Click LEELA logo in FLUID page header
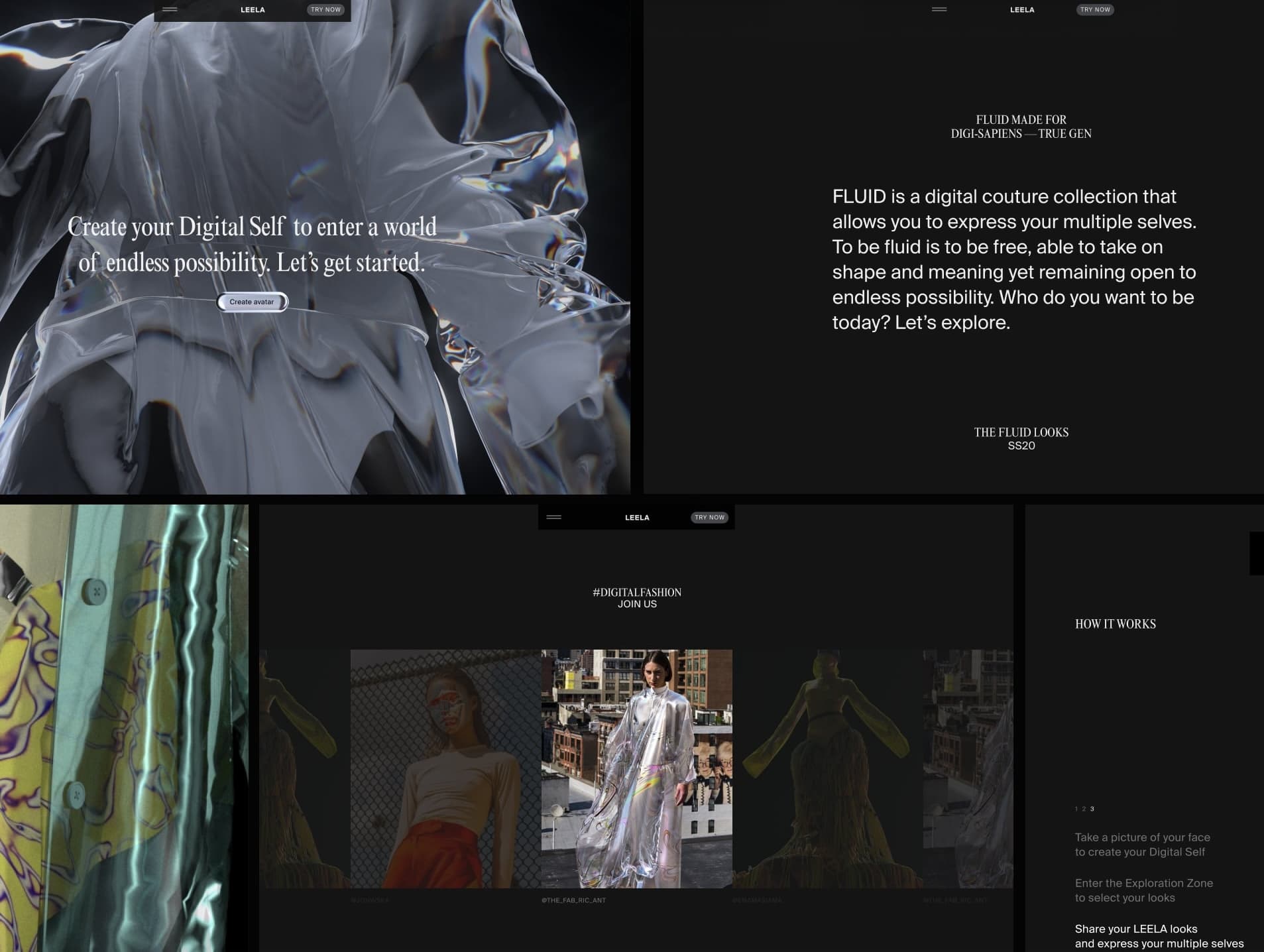This screenshot has height=952, width=1264. (1022, 10)
